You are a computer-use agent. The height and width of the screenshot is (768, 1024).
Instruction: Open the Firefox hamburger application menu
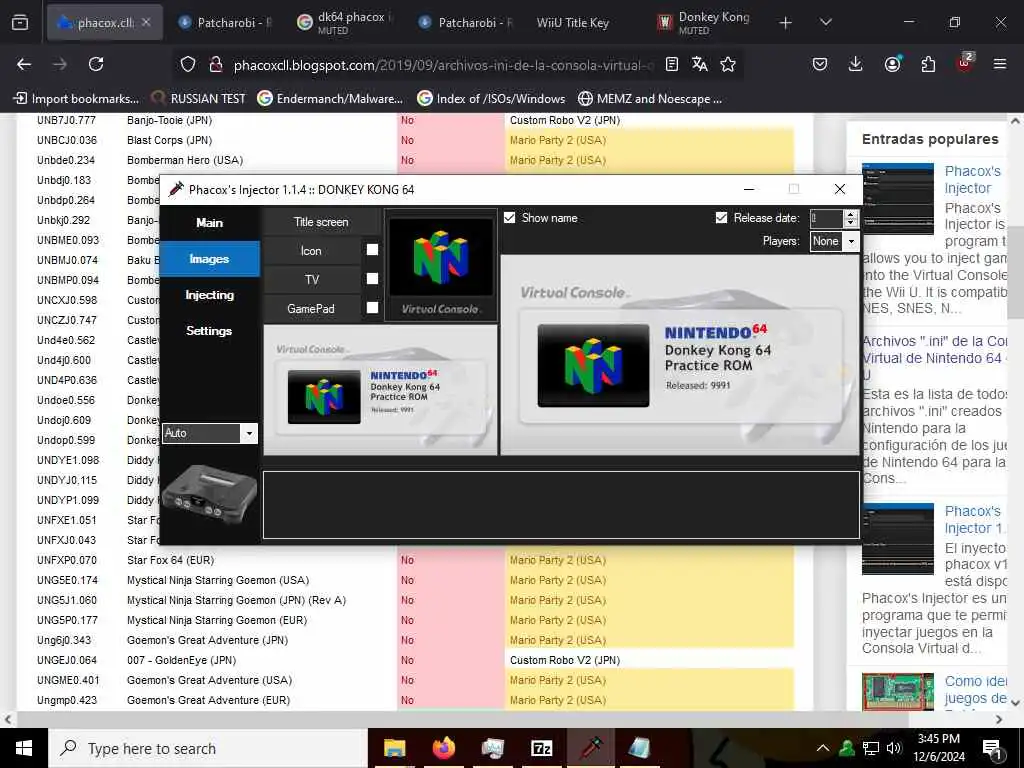click(x=1000, y=64)
